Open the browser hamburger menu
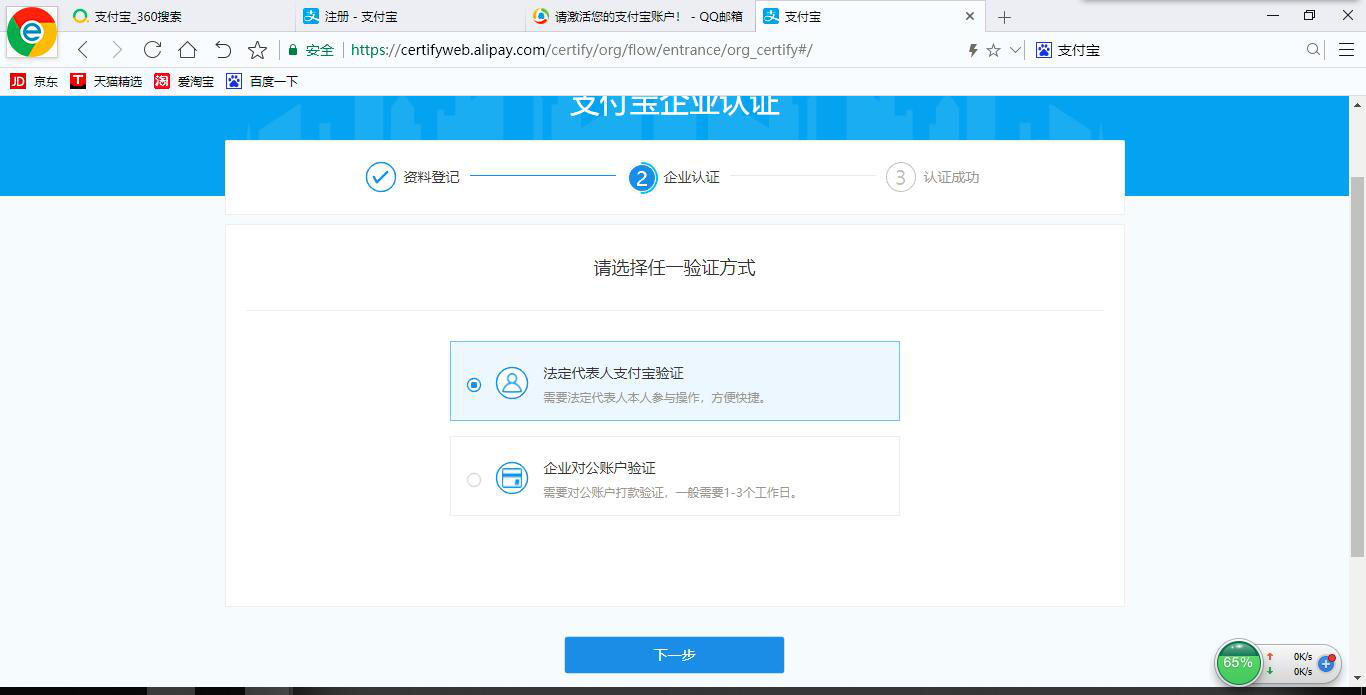This screenshot has width=1366, height=695. click(x=1346, y=50)
